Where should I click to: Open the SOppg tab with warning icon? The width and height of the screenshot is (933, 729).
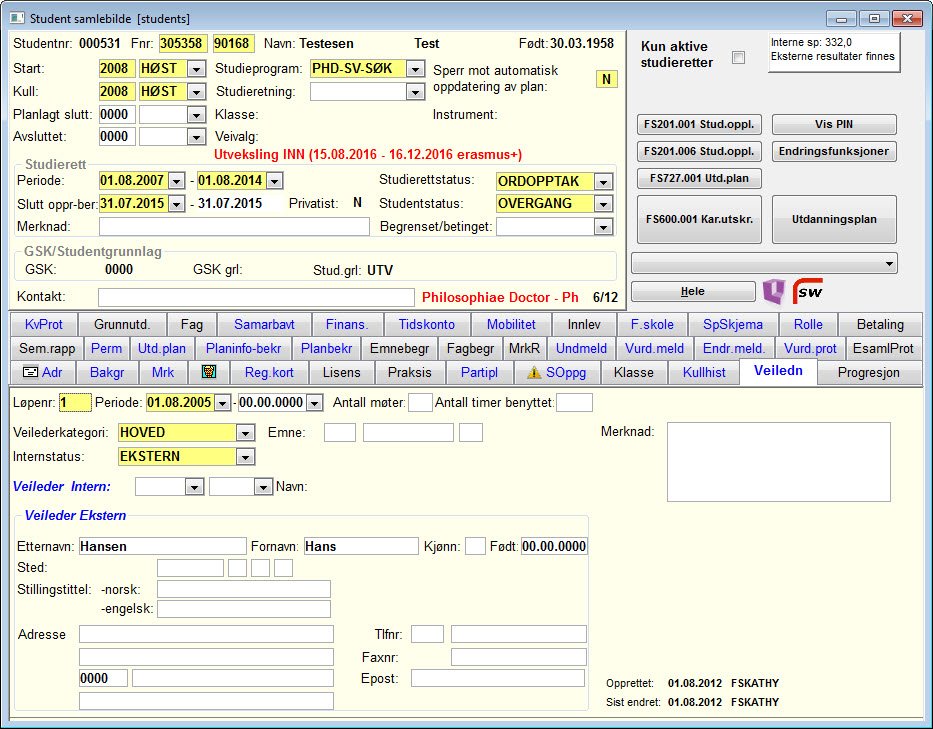coord(557,373)
